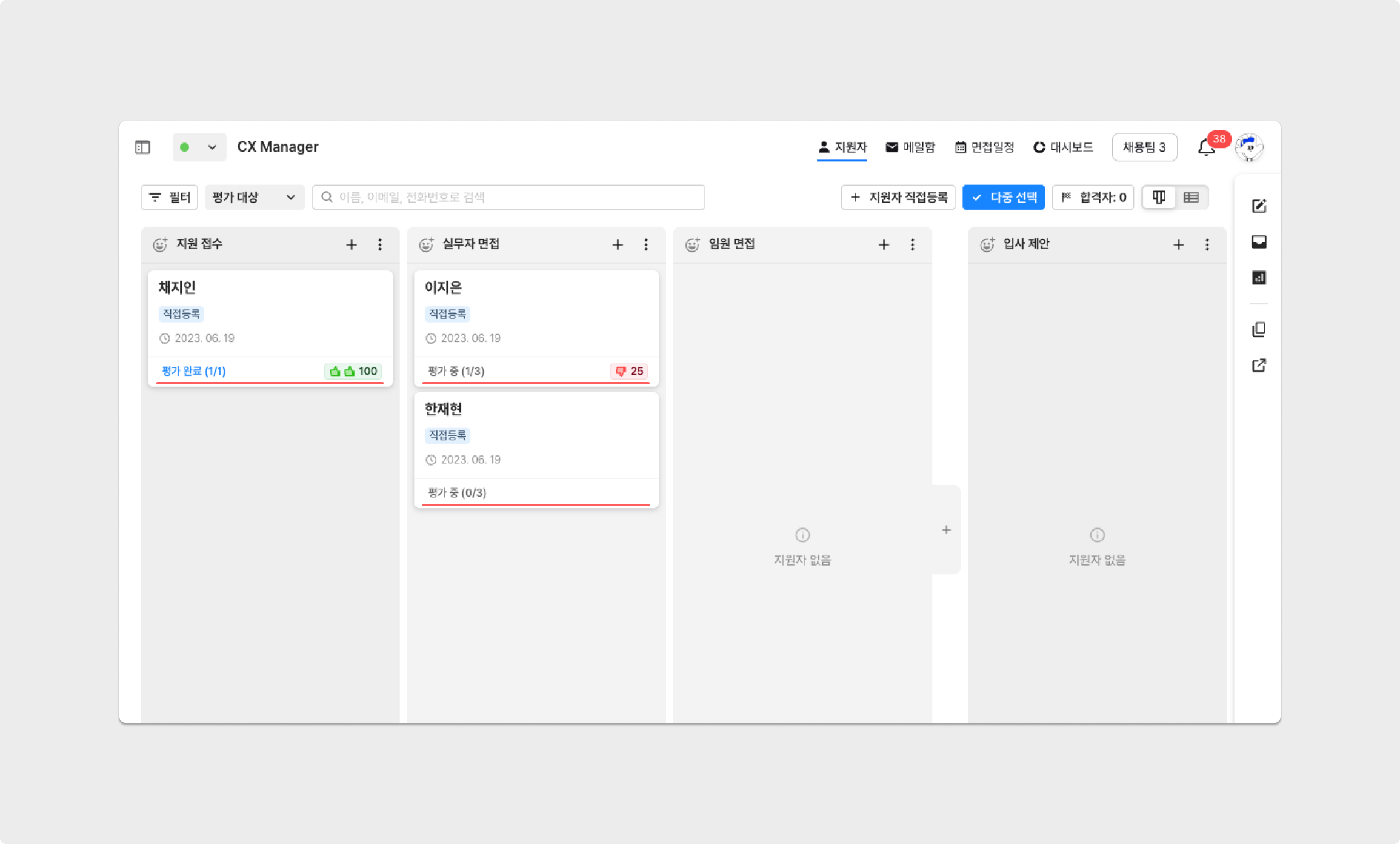The width and height of the screenshot is (1400, 844).
Task: Open the 대시보드 tab
Action: [x=1064, y=147]
